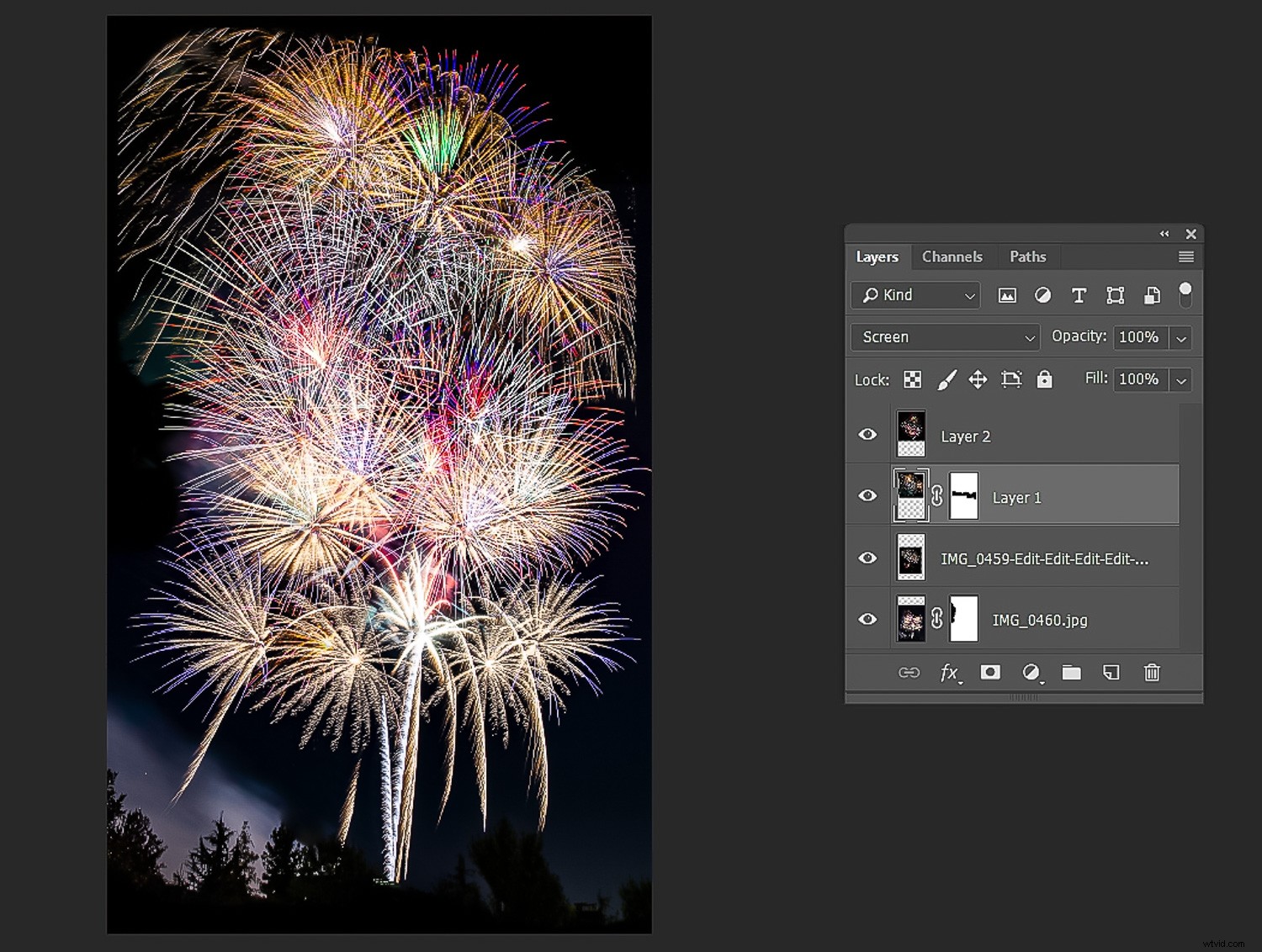Screen dimensions: 1262x952
Task: Open the layer styles fx menu
Action: pos(949,673)
